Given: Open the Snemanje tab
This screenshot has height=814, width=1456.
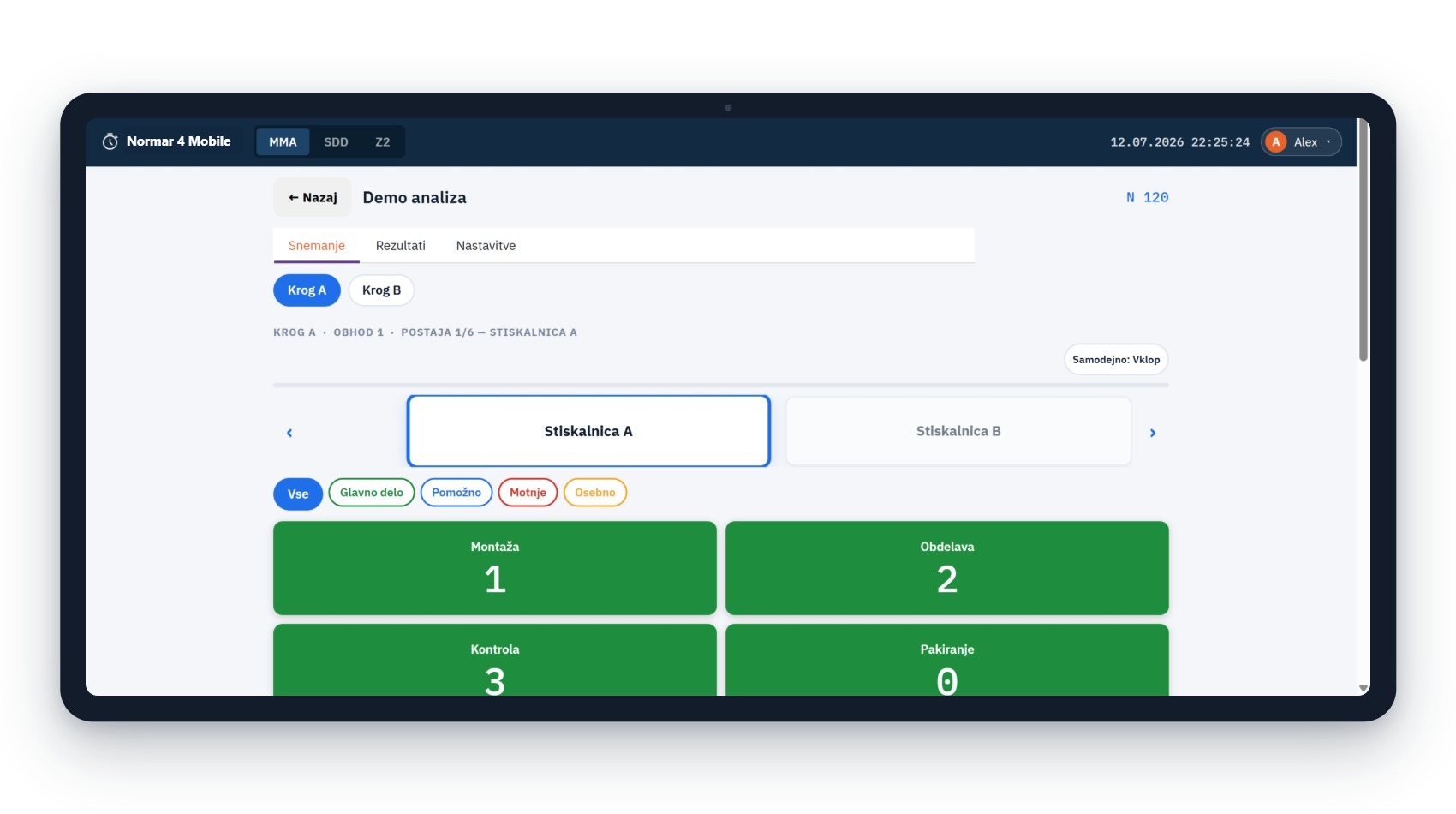Looking at the screenshot, I should pos(316,246).
